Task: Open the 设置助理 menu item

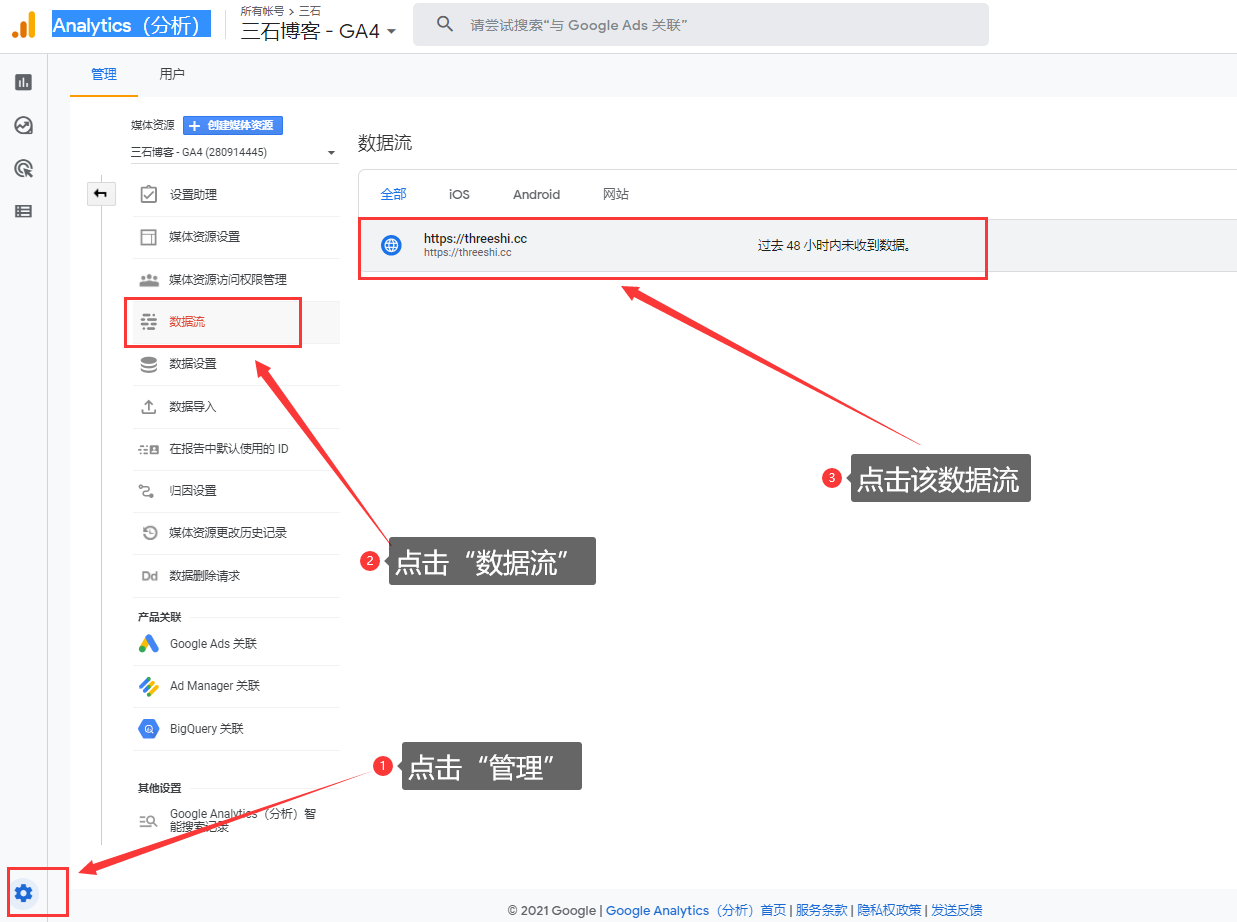Action: point(236,194)
